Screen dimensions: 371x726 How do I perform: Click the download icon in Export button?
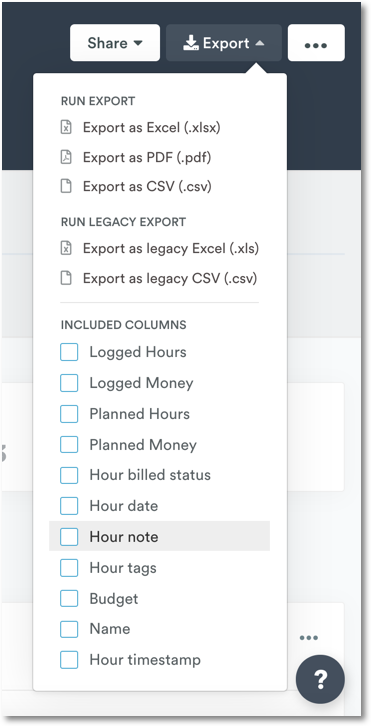pyautogui.click(x=190, y=43)
